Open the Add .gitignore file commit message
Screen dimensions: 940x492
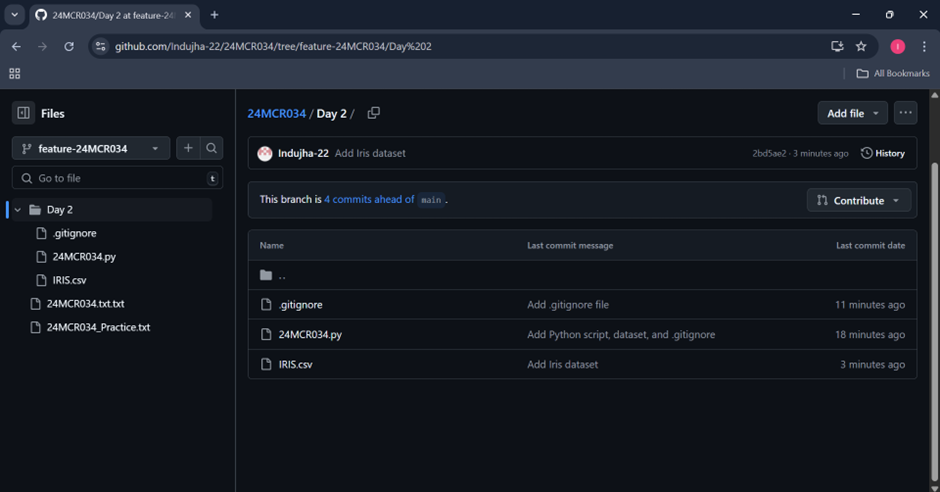tap(568, 304)
